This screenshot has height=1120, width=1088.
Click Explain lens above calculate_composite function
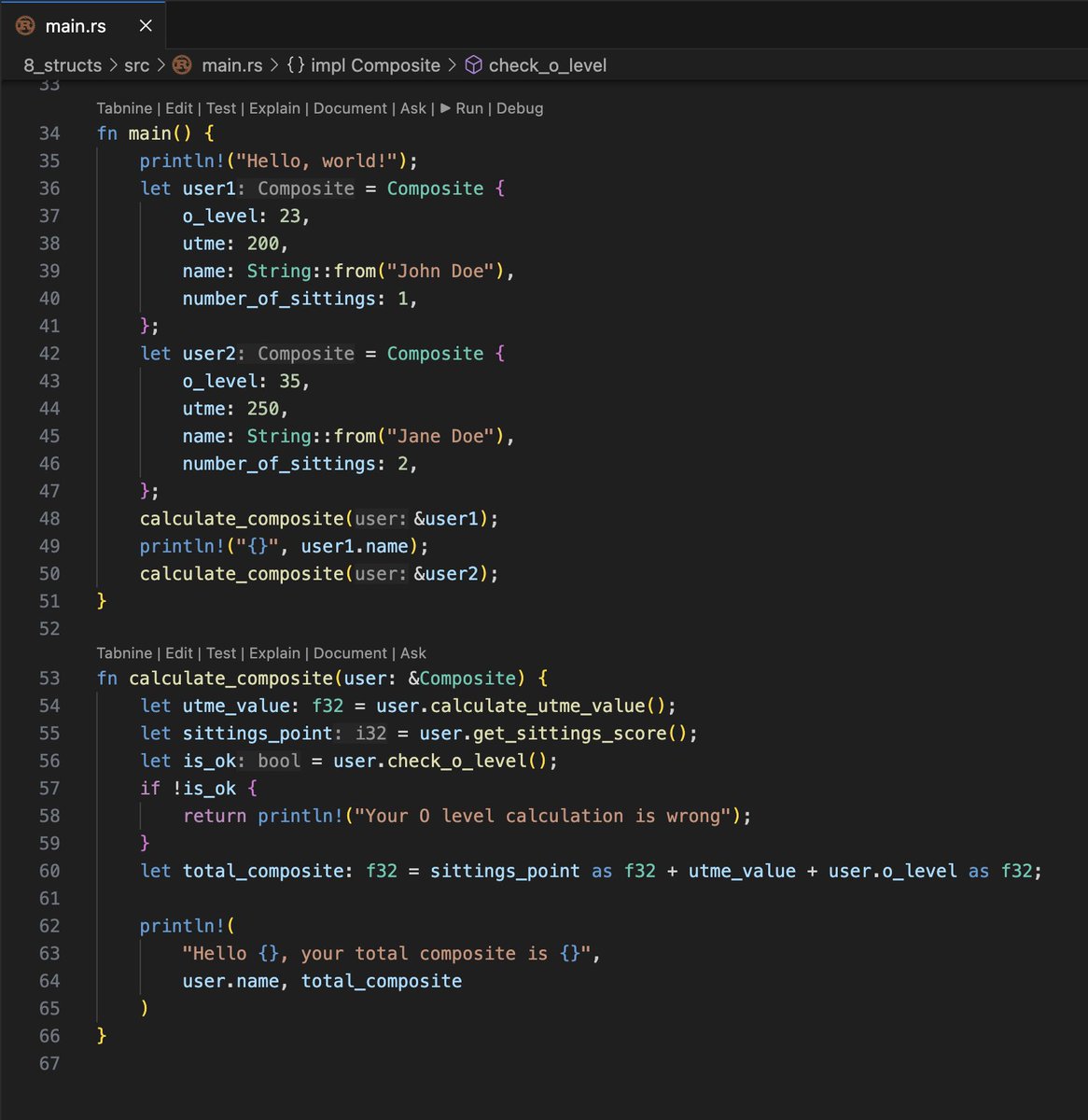pos(274,653)
